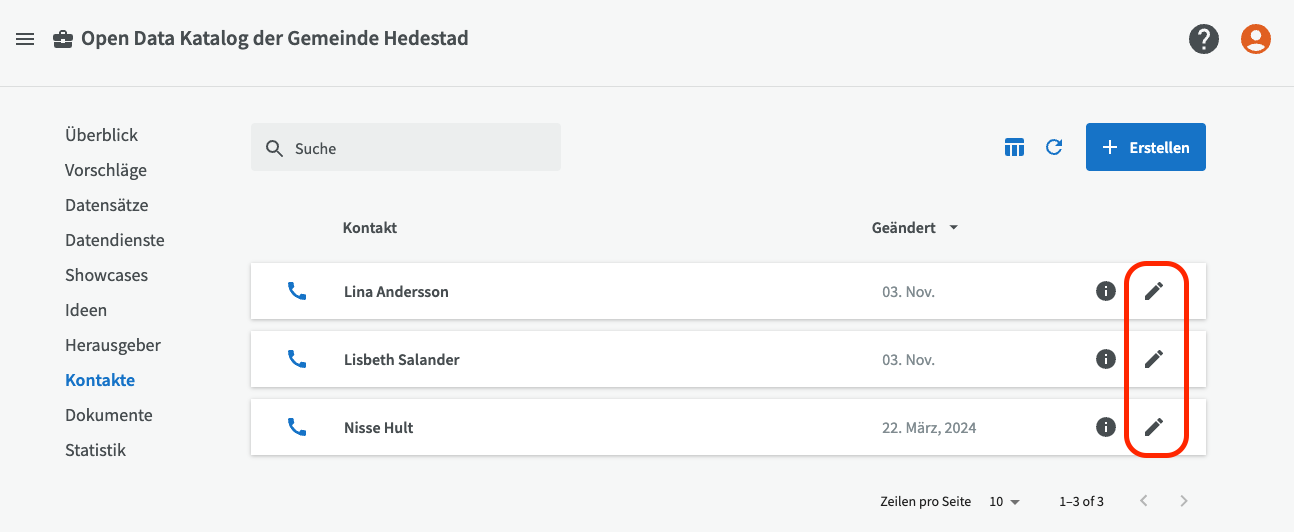Sort by the Geändert column arrow
The height and width of the screenshot is (532, 1294).
pyautogui.click(x=954, y=228)
